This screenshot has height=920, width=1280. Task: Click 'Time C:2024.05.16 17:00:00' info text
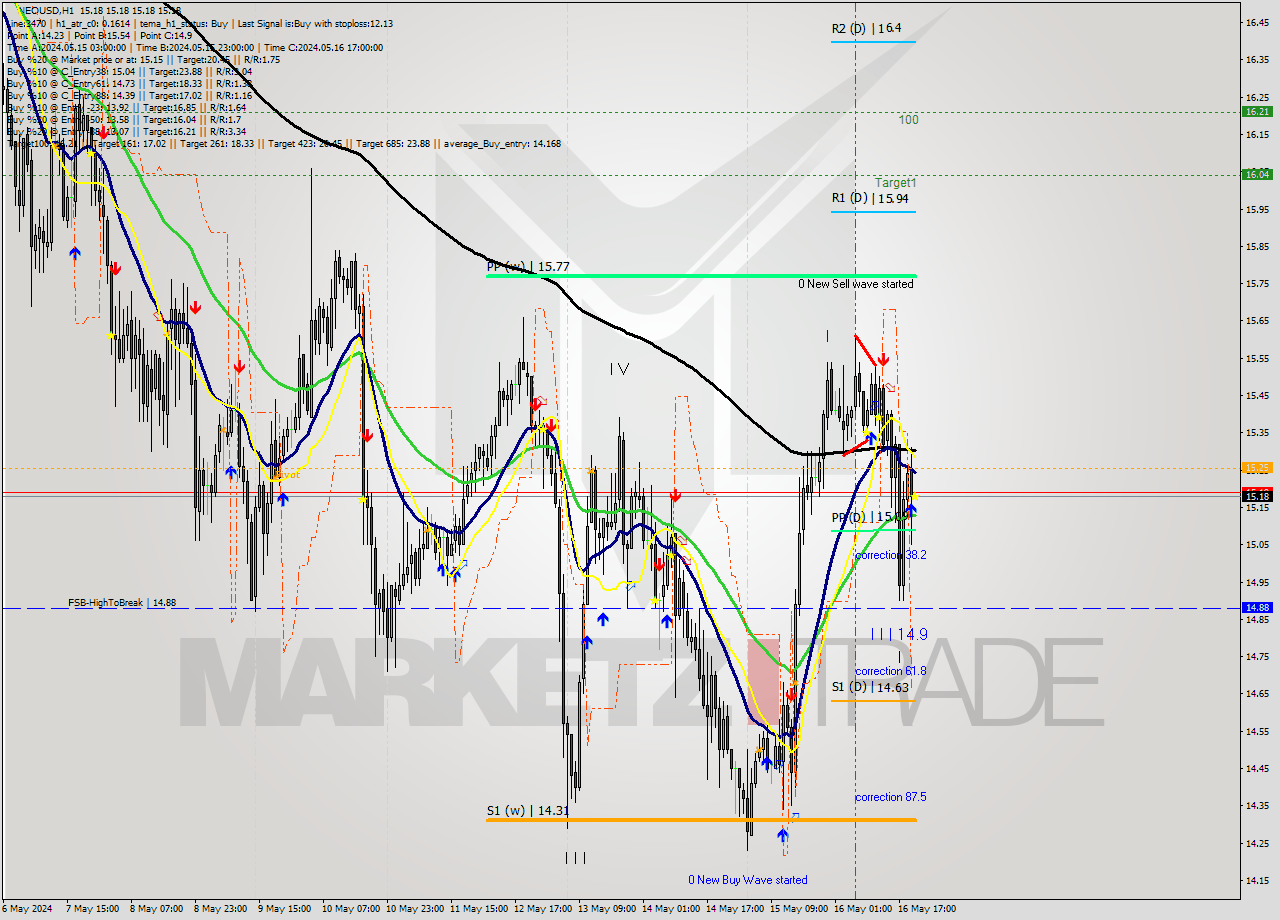point(322,47)
